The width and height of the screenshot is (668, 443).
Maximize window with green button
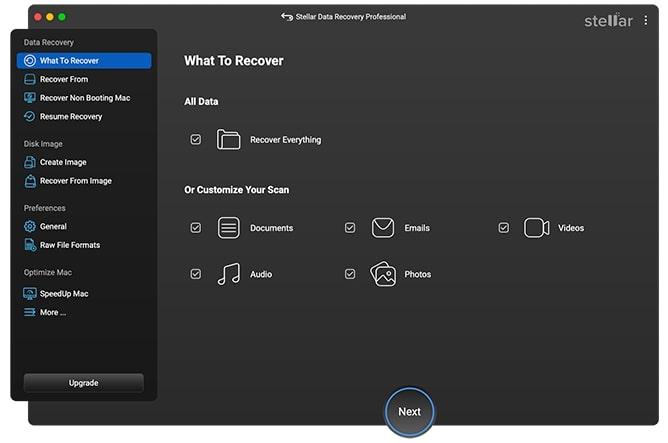[x=62, y=17]
